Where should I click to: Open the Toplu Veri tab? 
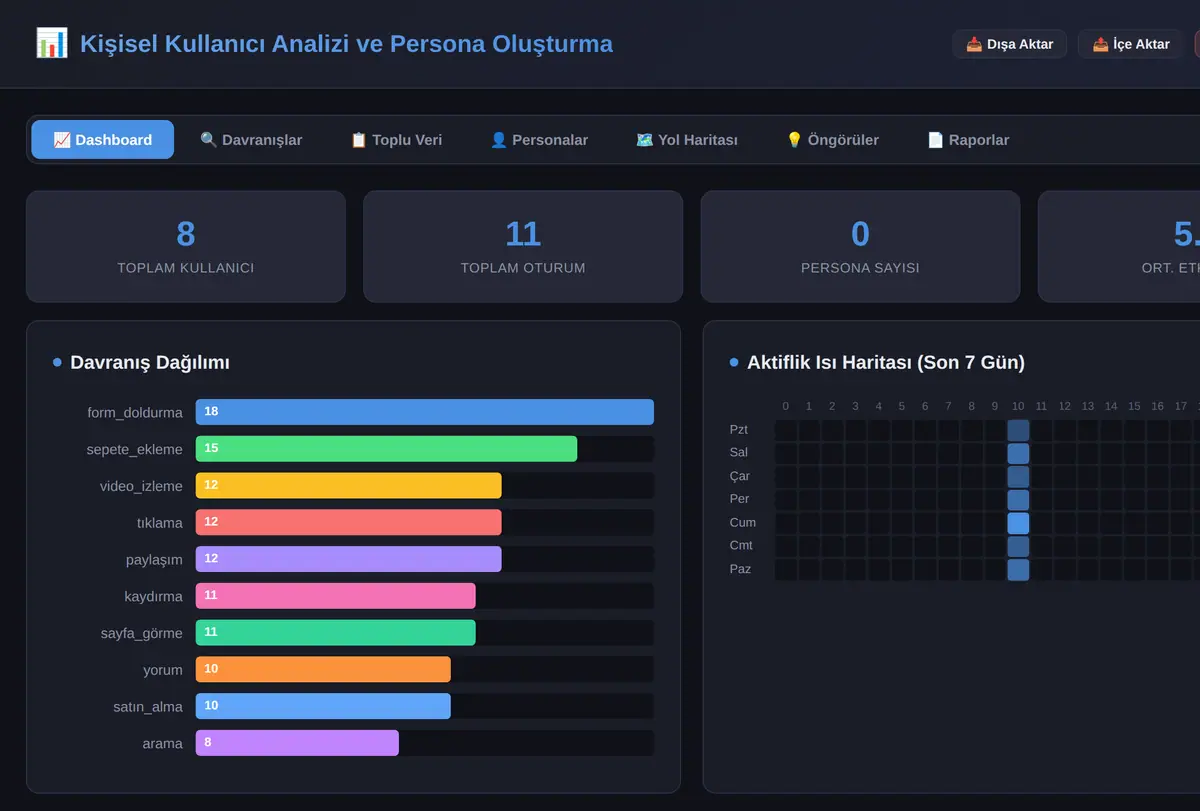(x=396, y=140)
